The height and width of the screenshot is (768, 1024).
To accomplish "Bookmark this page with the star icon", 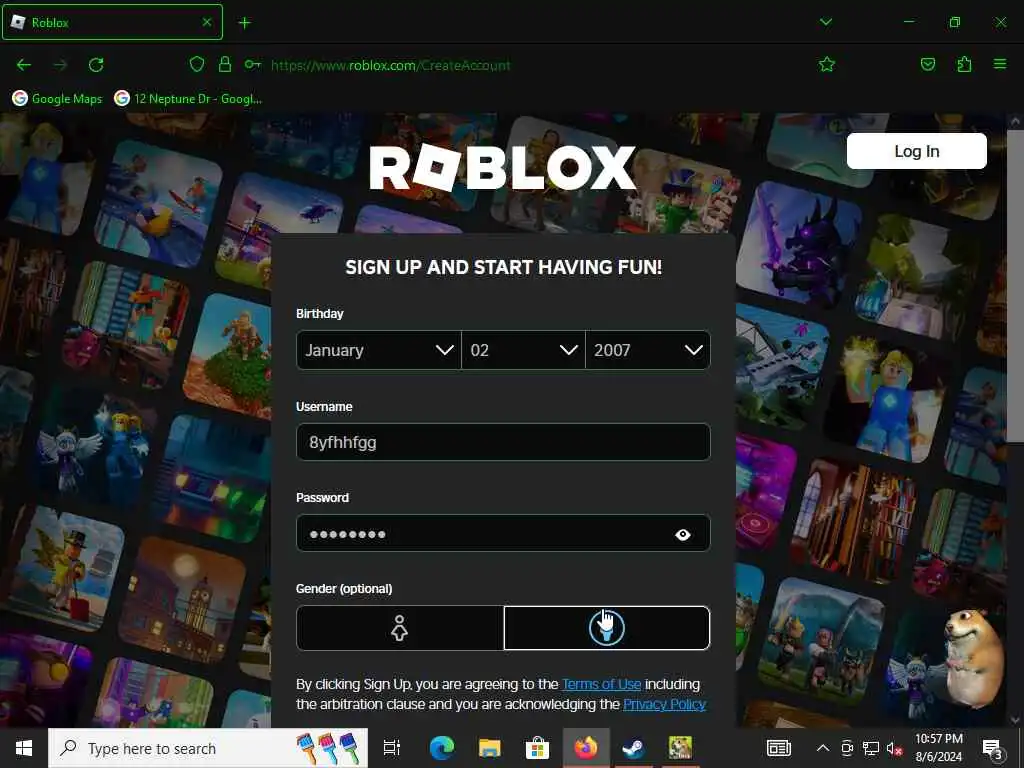I will tap(827, 64).
